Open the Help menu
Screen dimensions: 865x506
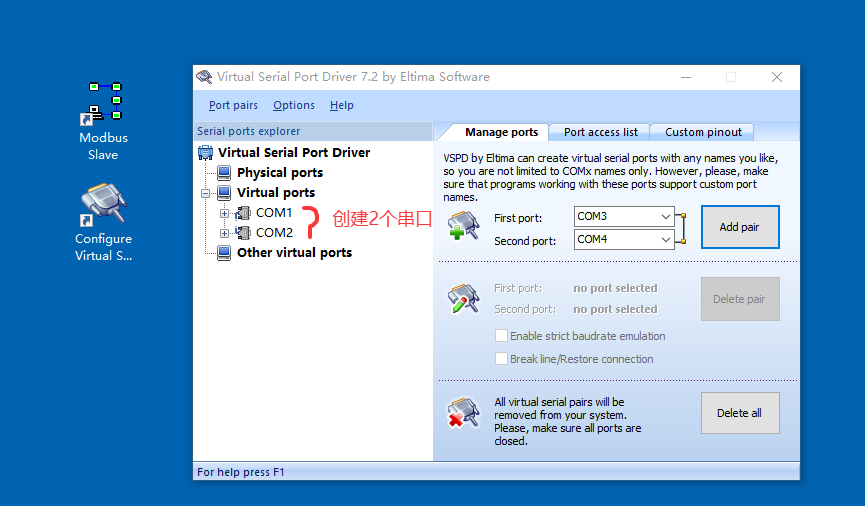click(341, 105)
